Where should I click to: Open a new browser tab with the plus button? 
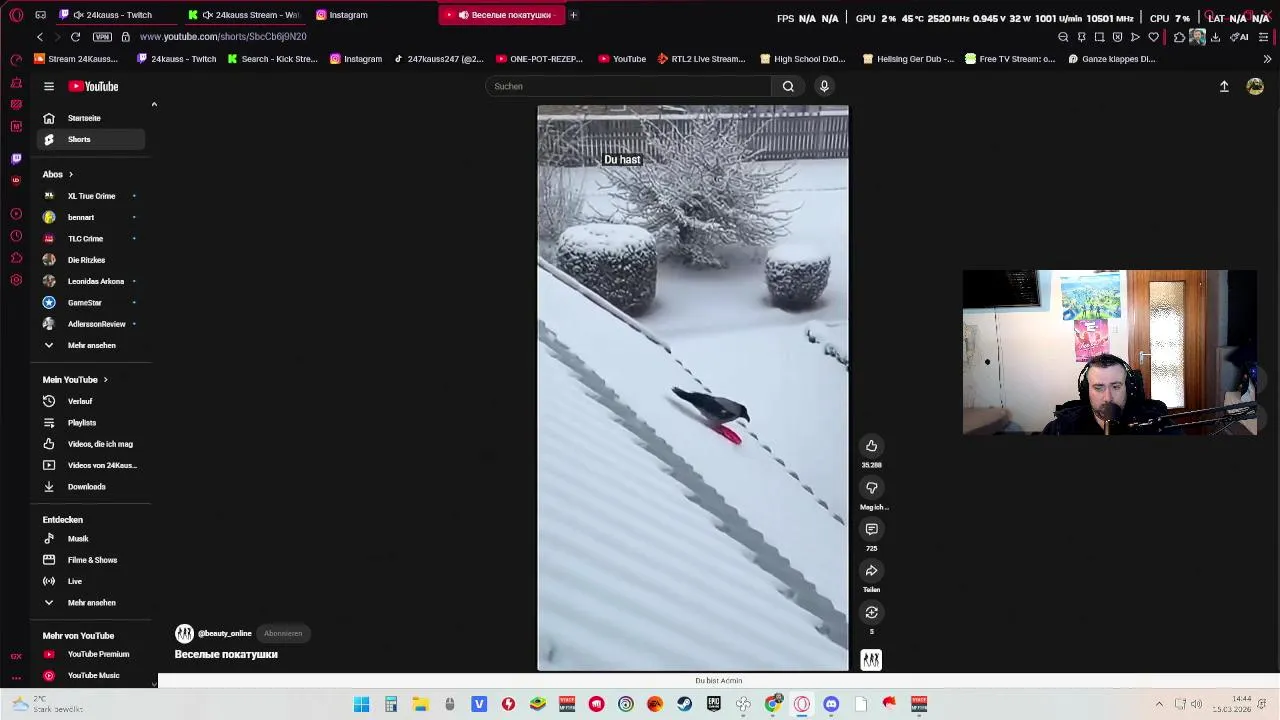[x=573, y=15]
